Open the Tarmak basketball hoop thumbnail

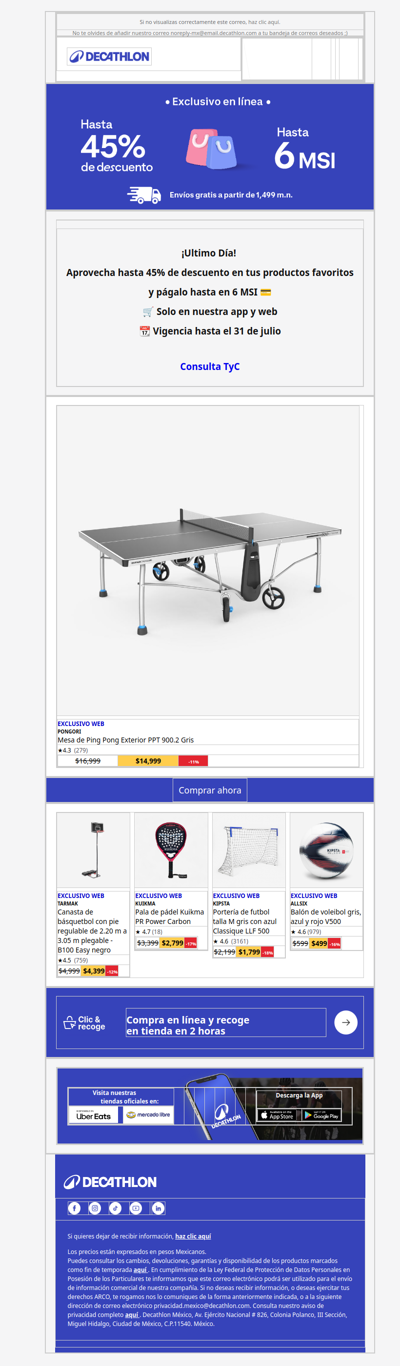point(93,851)
